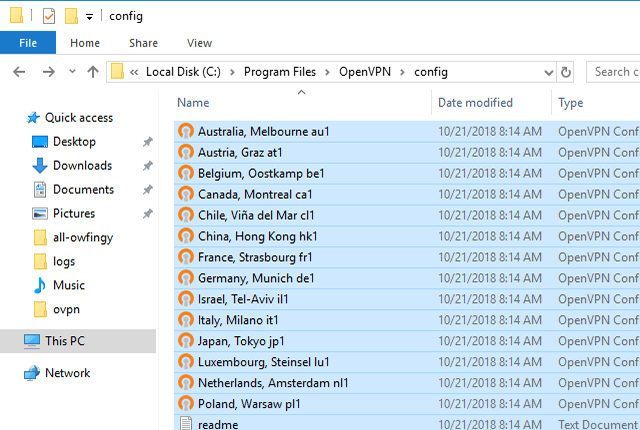Open the ovpn folder in sidebar
The image size is (640, 430).
66,309
